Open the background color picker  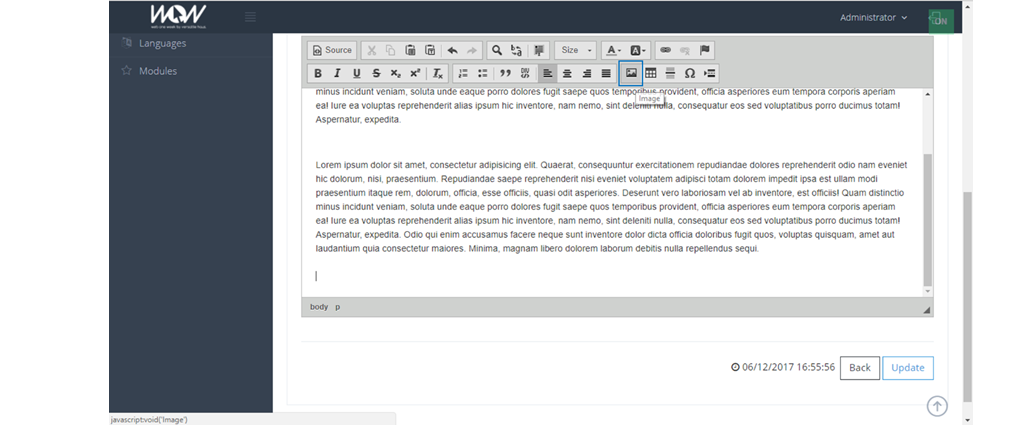pos(638,50)
